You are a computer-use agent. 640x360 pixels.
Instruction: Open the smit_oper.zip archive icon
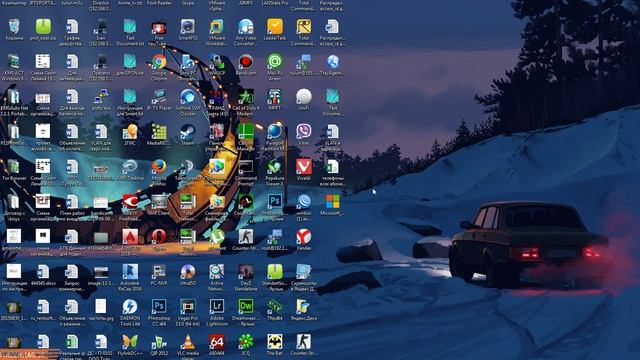pos(43,27)
